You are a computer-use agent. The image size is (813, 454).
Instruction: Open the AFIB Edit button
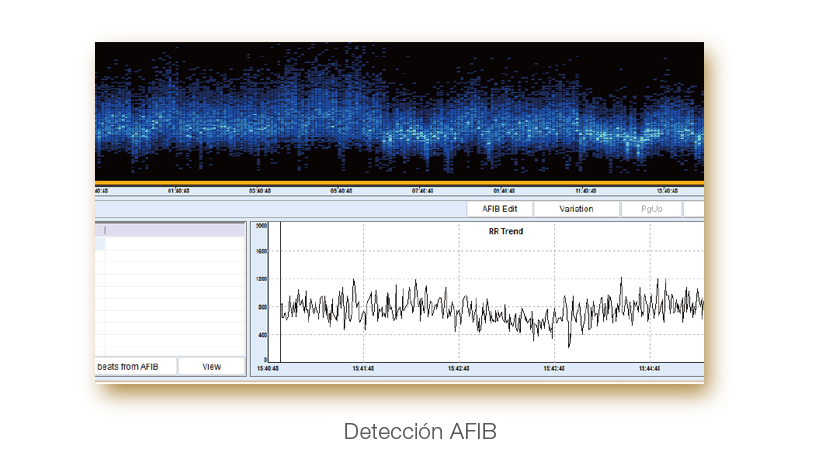(x=499, y=209)
